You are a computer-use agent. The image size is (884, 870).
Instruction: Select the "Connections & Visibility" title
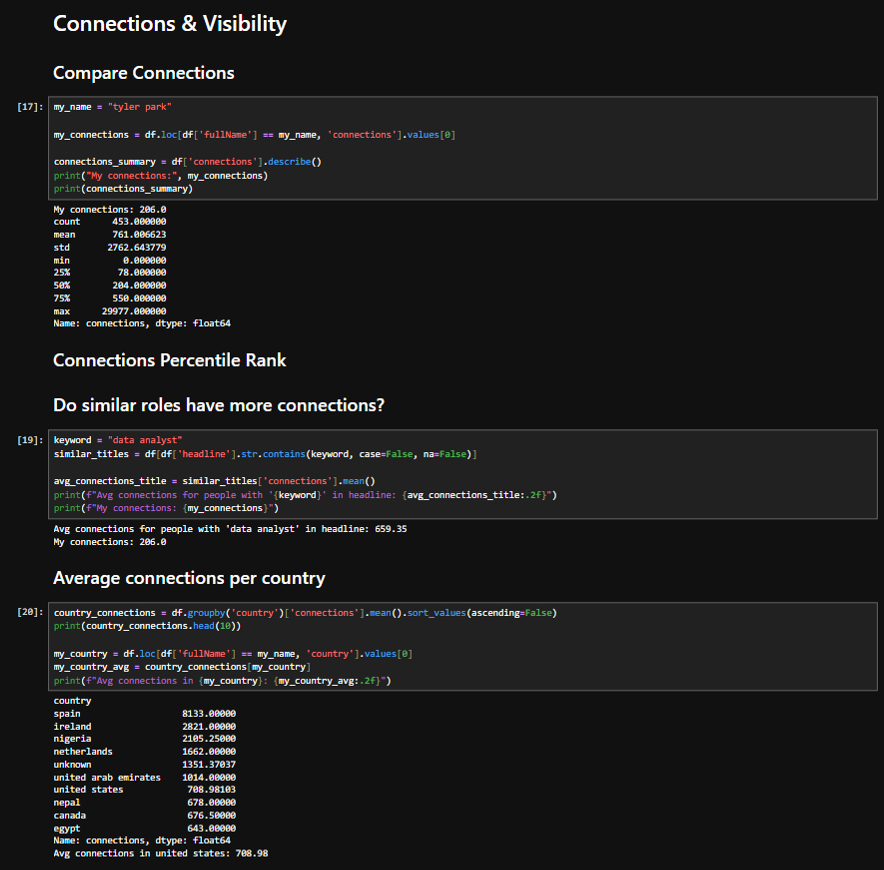pos(169,23)
